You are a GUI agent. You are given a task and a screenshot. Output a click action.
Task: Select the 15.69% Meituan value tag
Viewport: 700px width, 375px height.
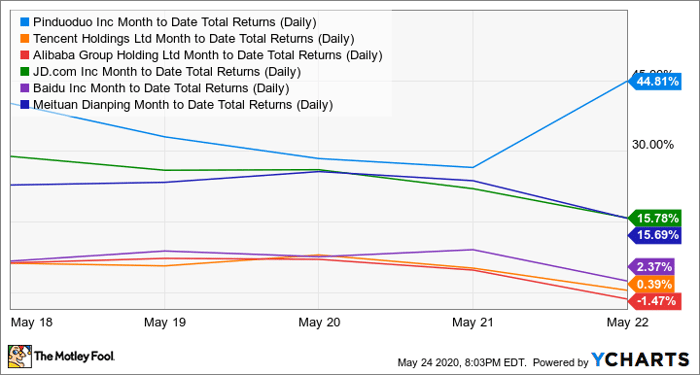(x=654, y=234)
